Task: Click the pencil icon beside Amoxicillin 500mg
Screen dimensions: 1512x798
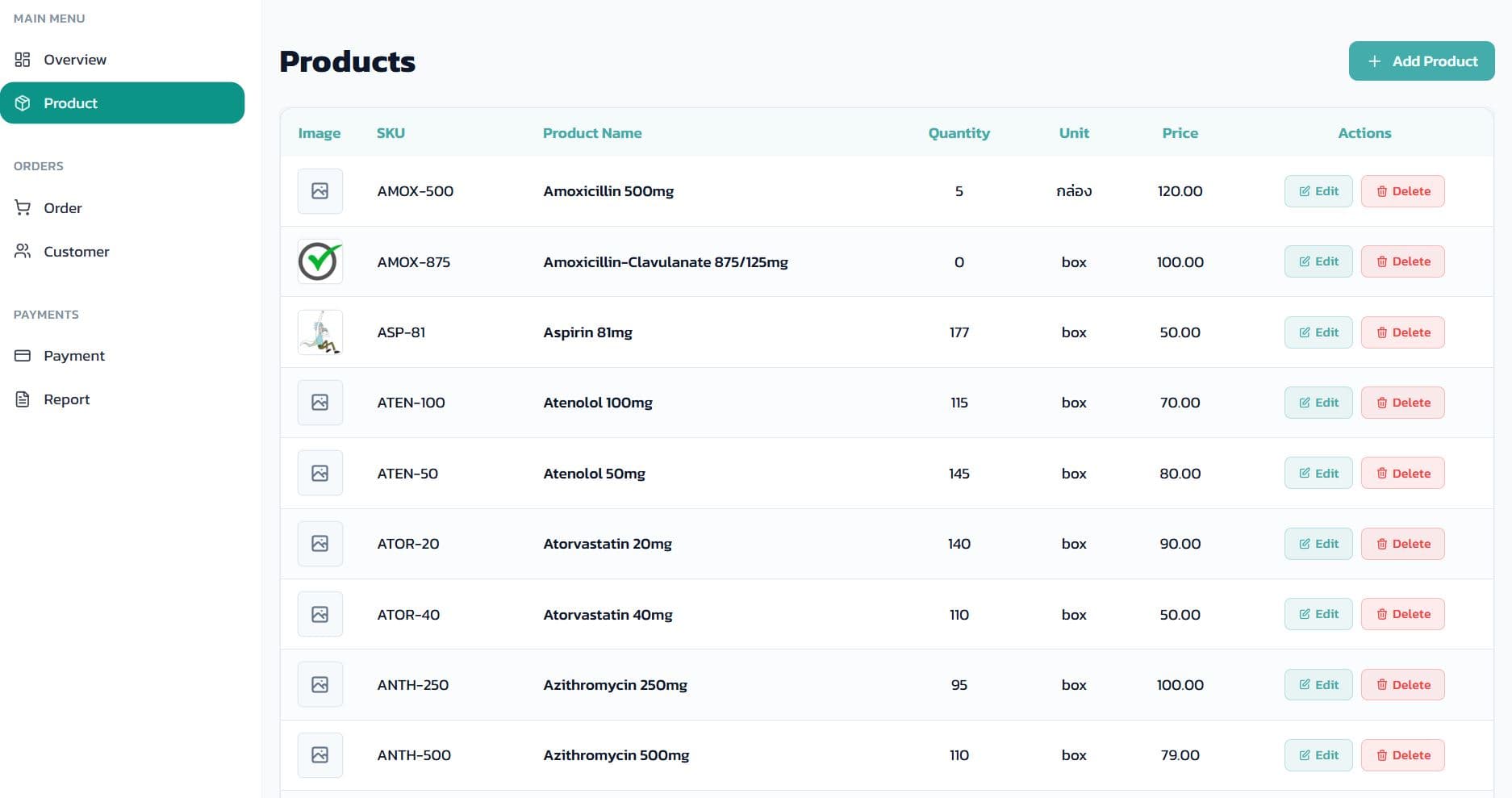Action: coord(1304,190)
